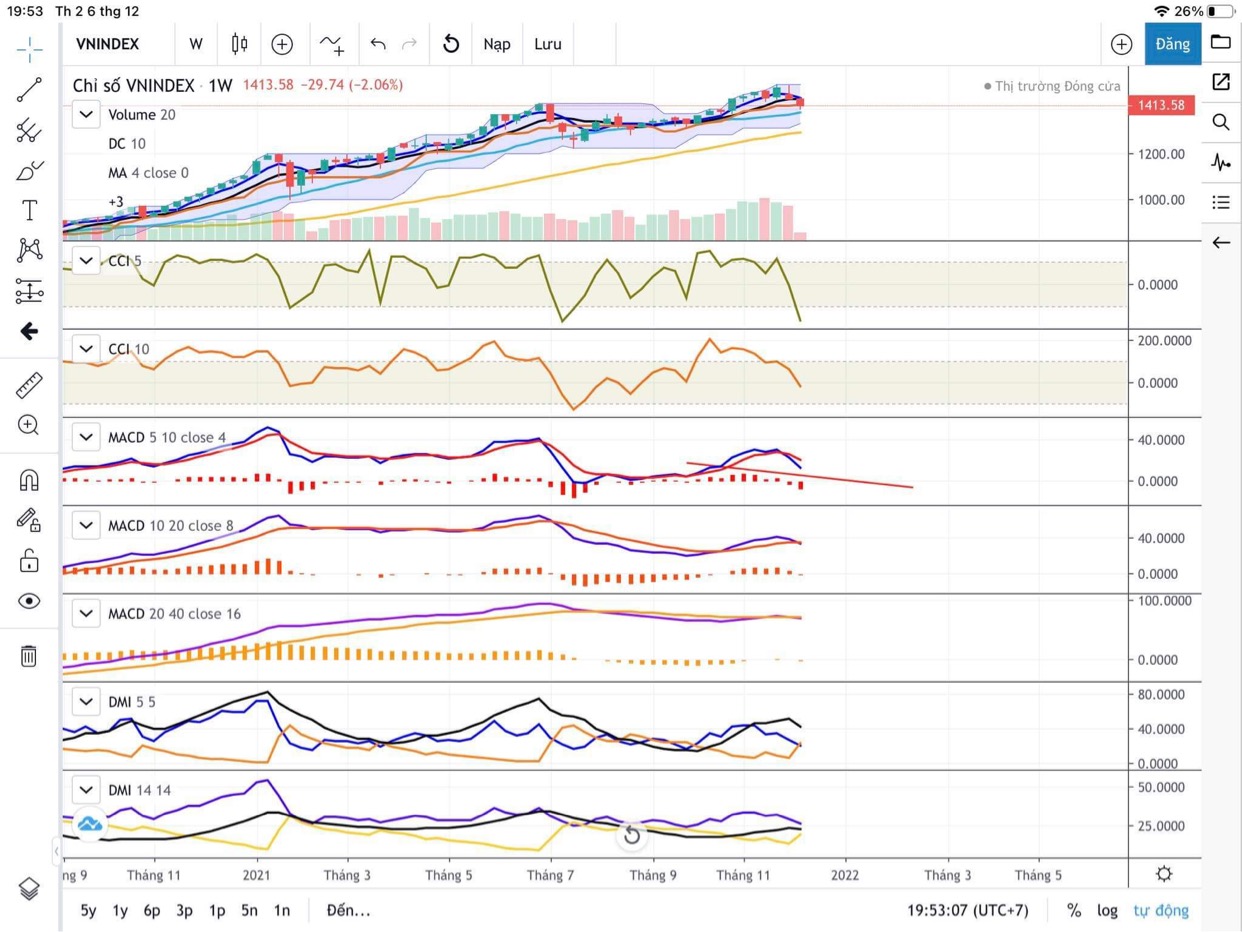Click the cloud icon on DMI 14 pane
The image size is (1242, 932).
point(89,824)
